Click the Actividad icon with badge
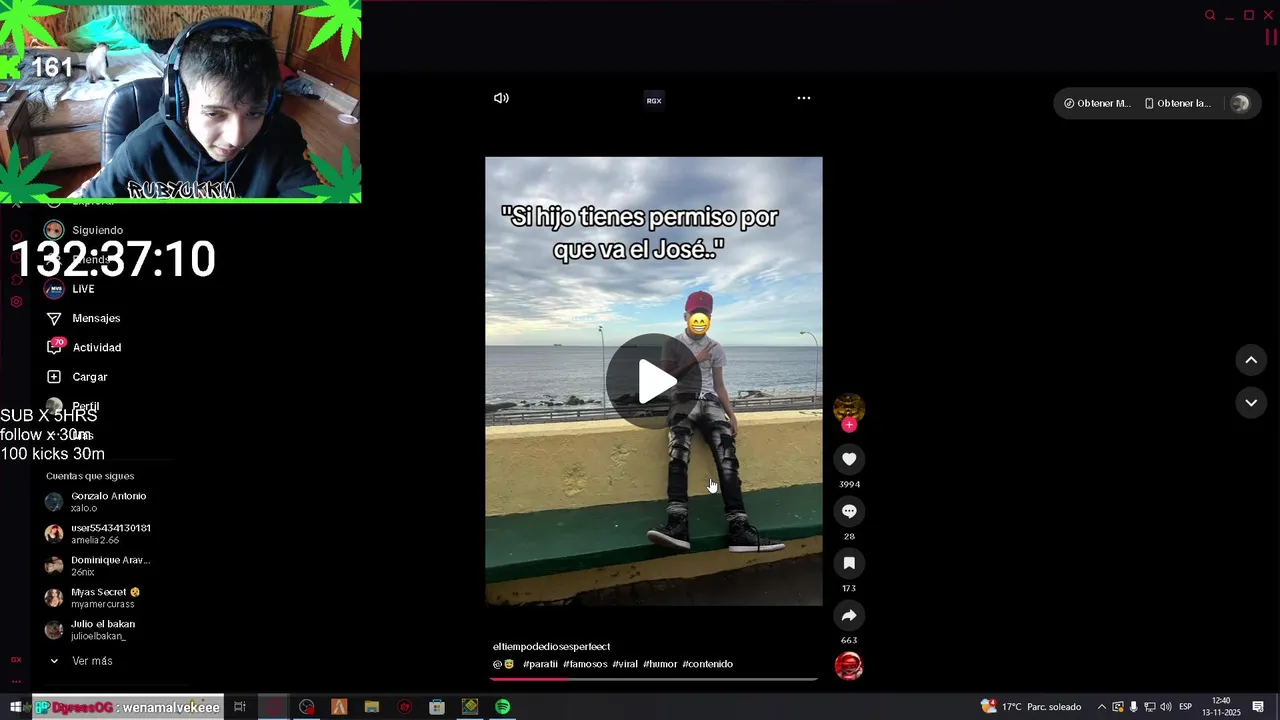 (x=54, y=347)
